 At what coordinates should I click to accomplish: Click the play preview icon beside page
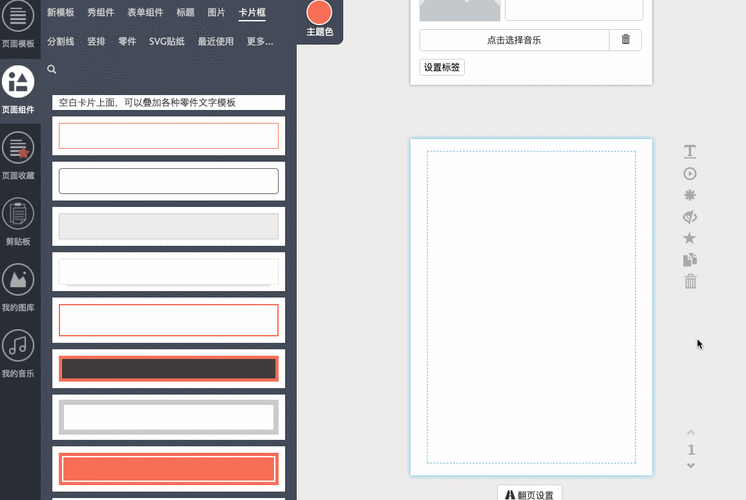[690, 174]
